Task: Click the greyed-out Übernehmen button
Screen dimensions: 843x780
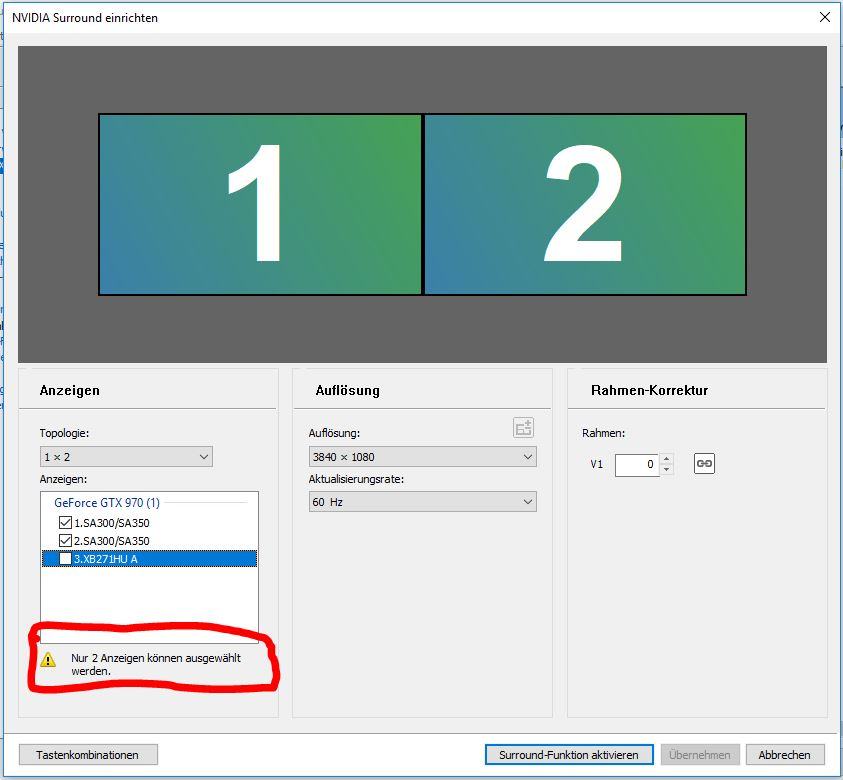Action: click(700, 755)
